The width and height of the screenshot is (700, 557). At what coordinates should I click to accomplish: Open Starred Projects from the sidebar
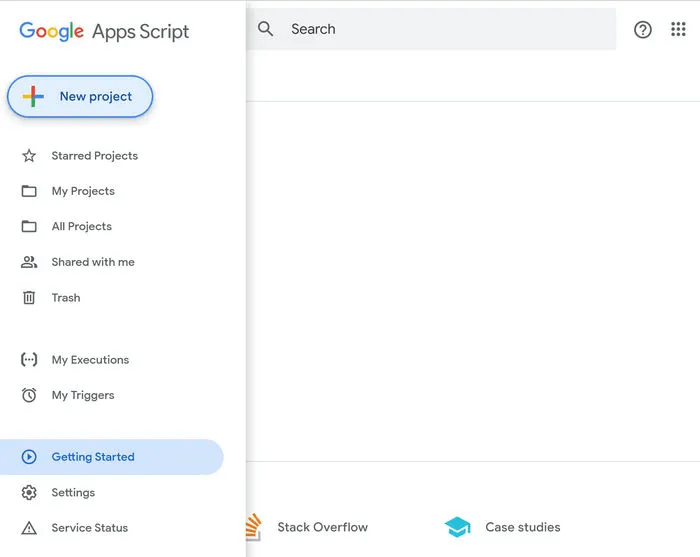(x=95, y=156)
